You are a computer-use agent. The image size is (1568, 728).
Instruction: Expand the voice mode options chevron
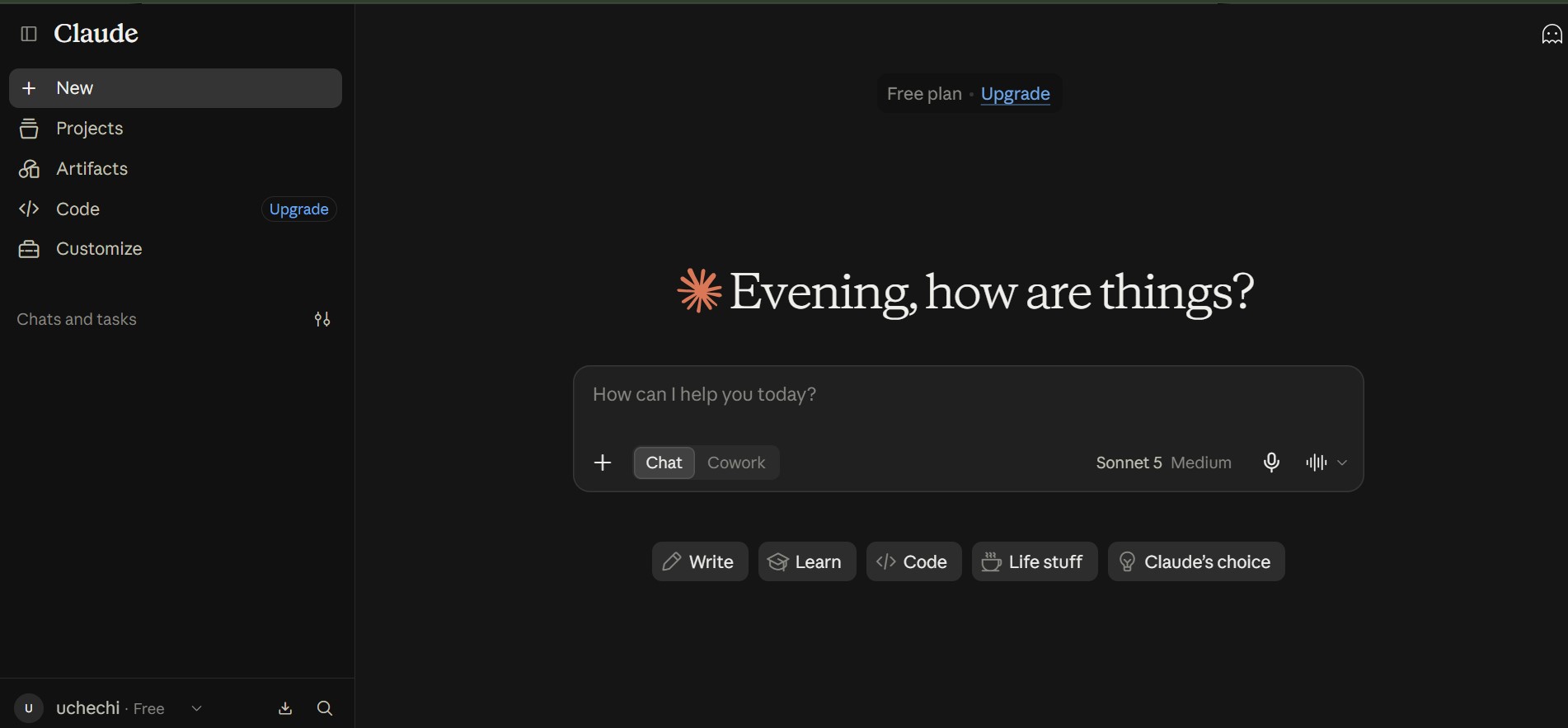[1342, 463]
